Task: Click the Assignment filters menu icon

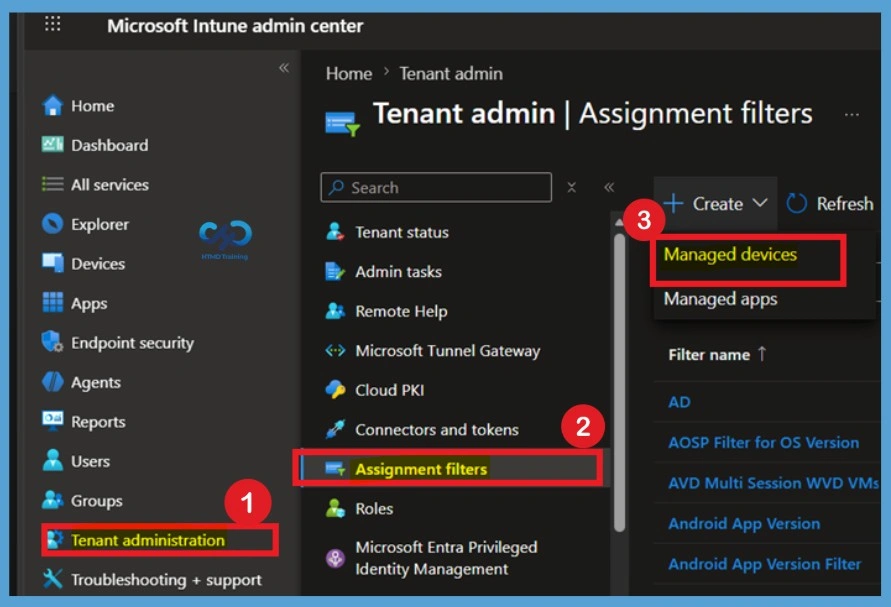Action: tap(335, 469)
